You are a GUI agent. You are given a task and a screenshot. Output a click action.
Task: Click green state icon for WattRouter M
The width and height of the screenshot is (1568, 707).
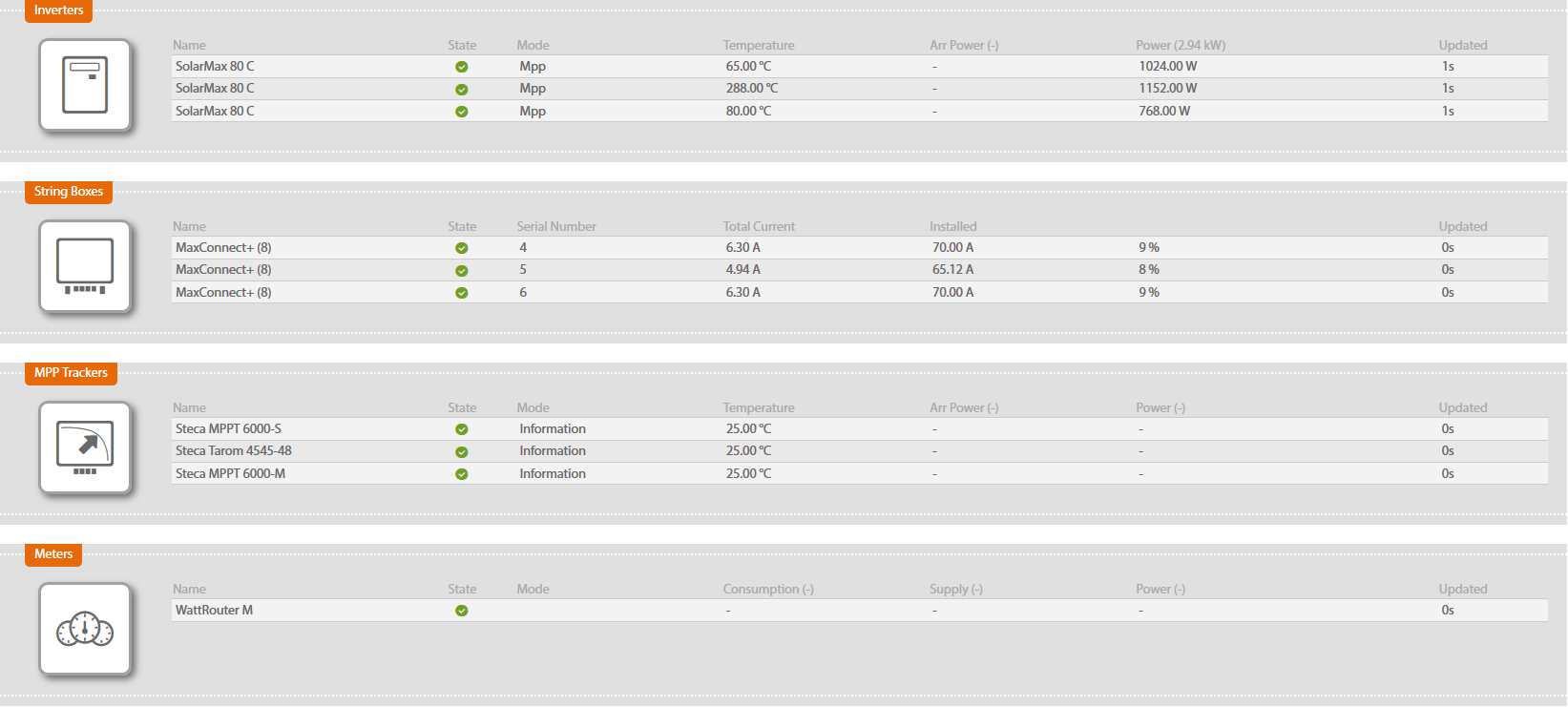pos(462,611)
